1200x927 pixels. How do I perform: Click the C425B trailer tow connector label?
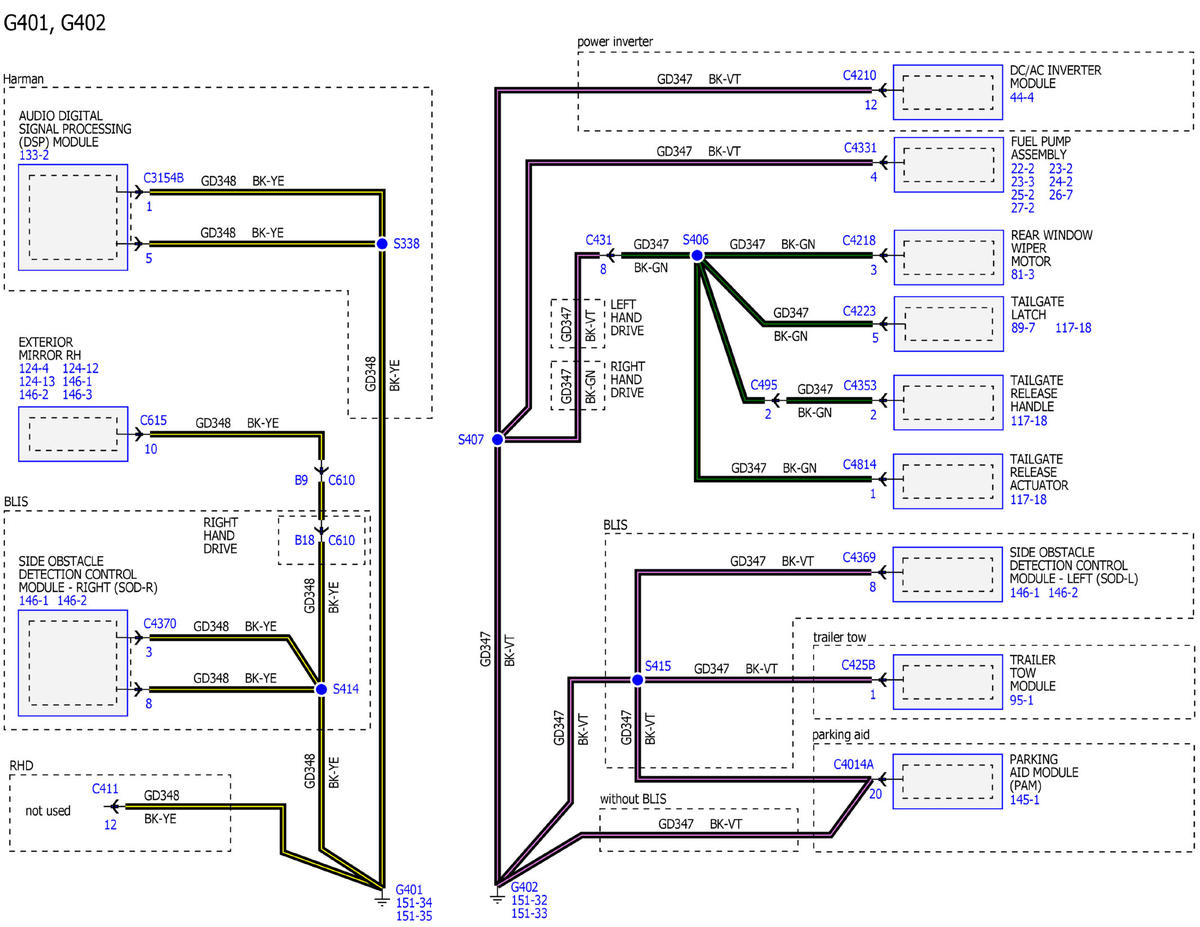click(x=859, y=664)
